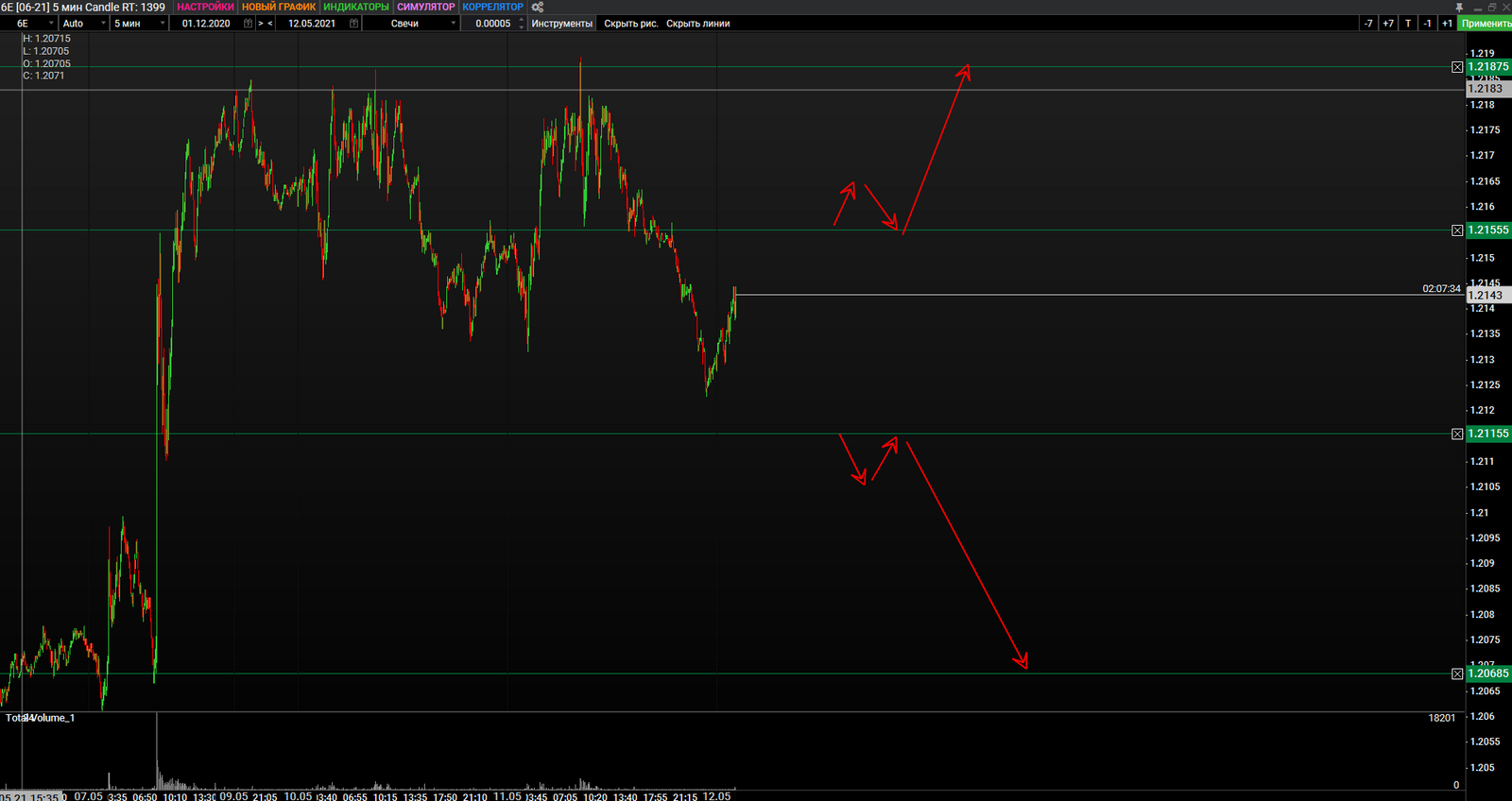Click the '<' shift date arrow
Image resolution: width=1512 pixels, height=801 pixels.
pos(270,24)
